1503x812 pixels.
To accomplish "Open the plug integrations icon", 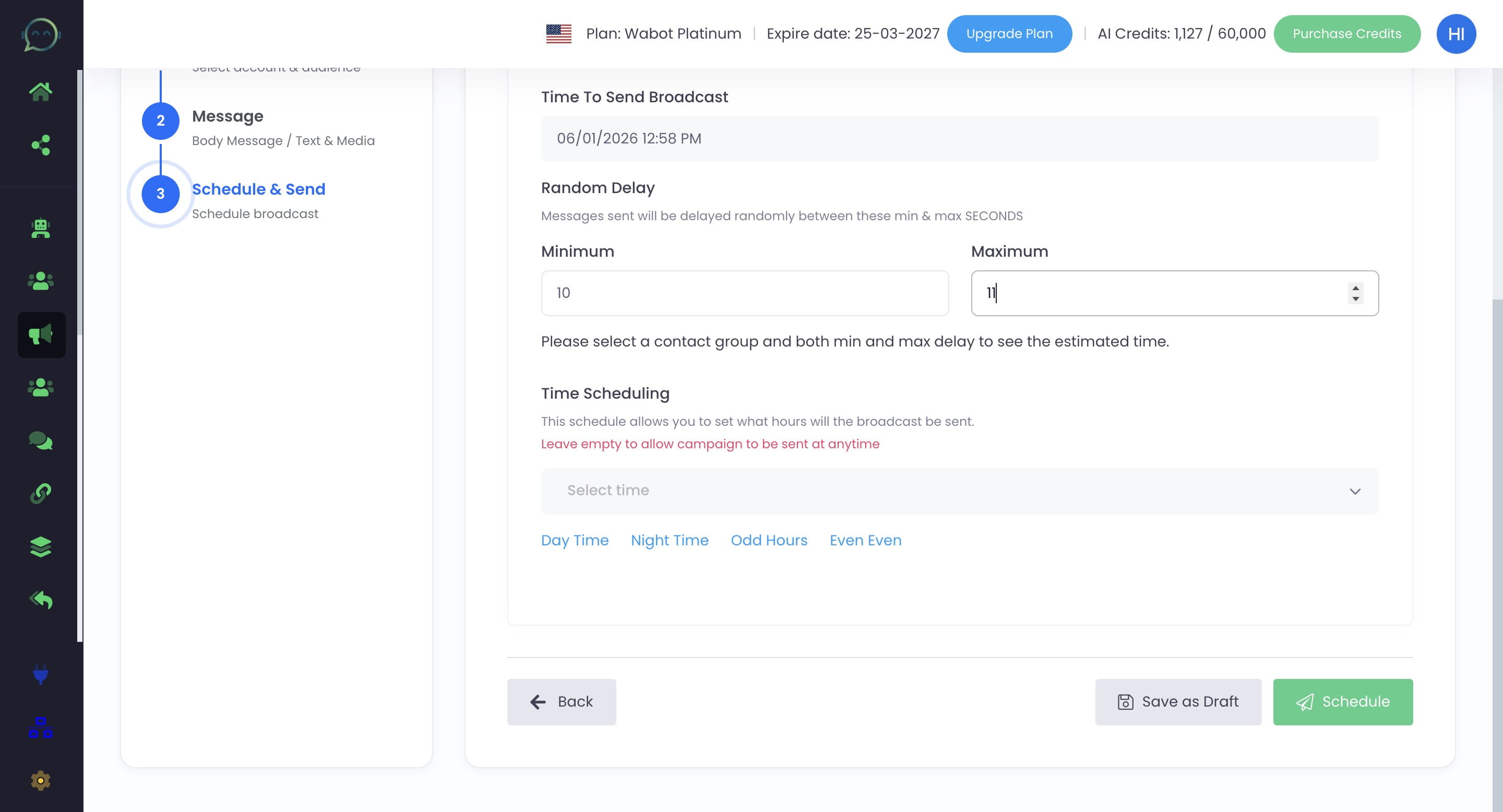I will pos(40,675).
